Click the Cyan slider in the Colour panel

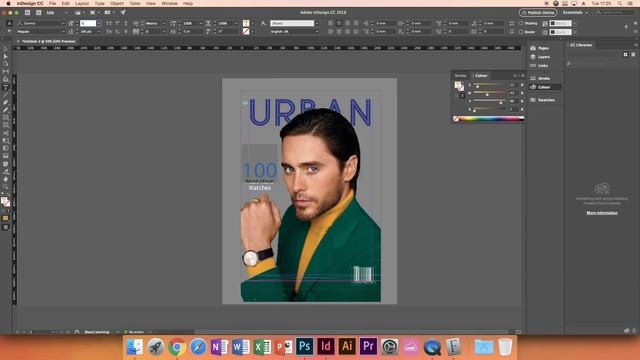click(x=489, y=85)
